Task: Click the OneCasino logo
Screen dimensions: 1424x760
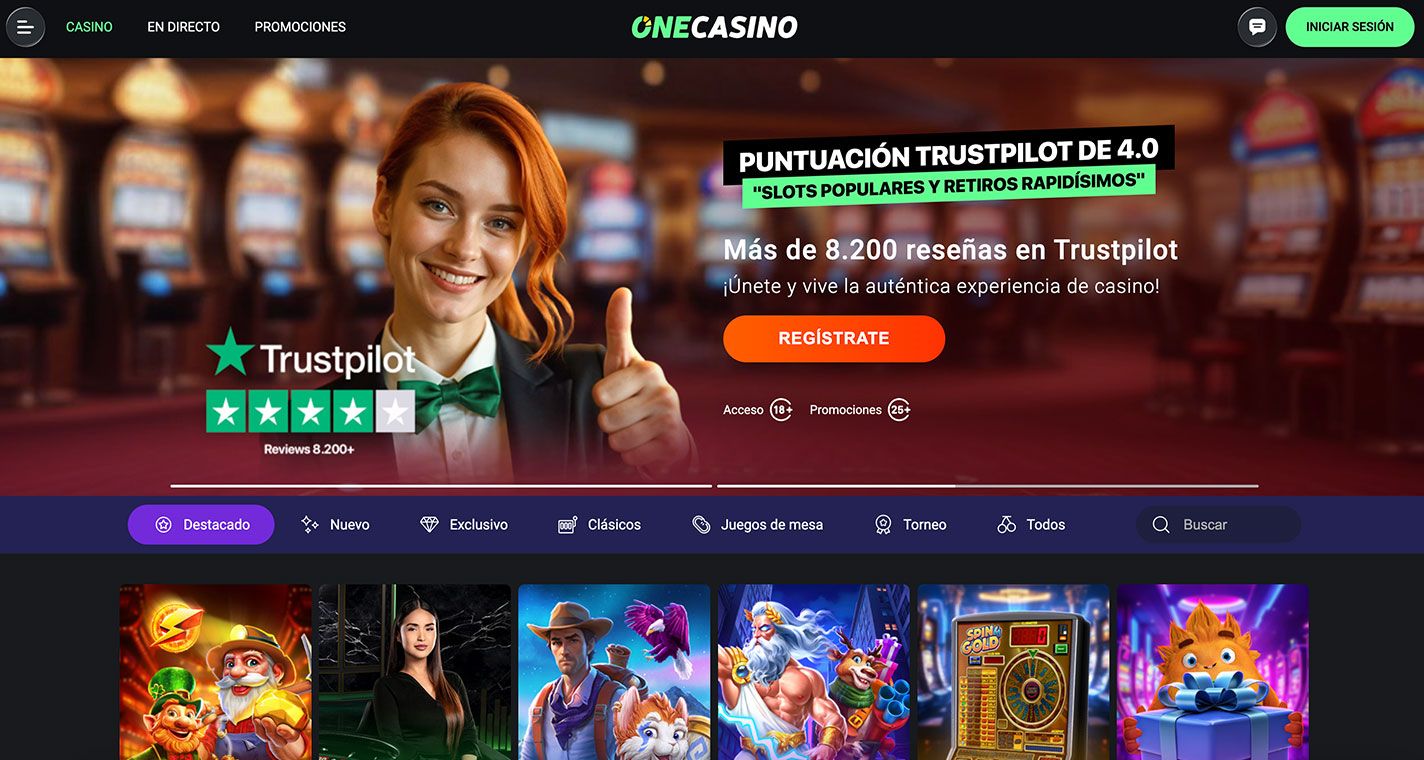Action: (714, 27)
